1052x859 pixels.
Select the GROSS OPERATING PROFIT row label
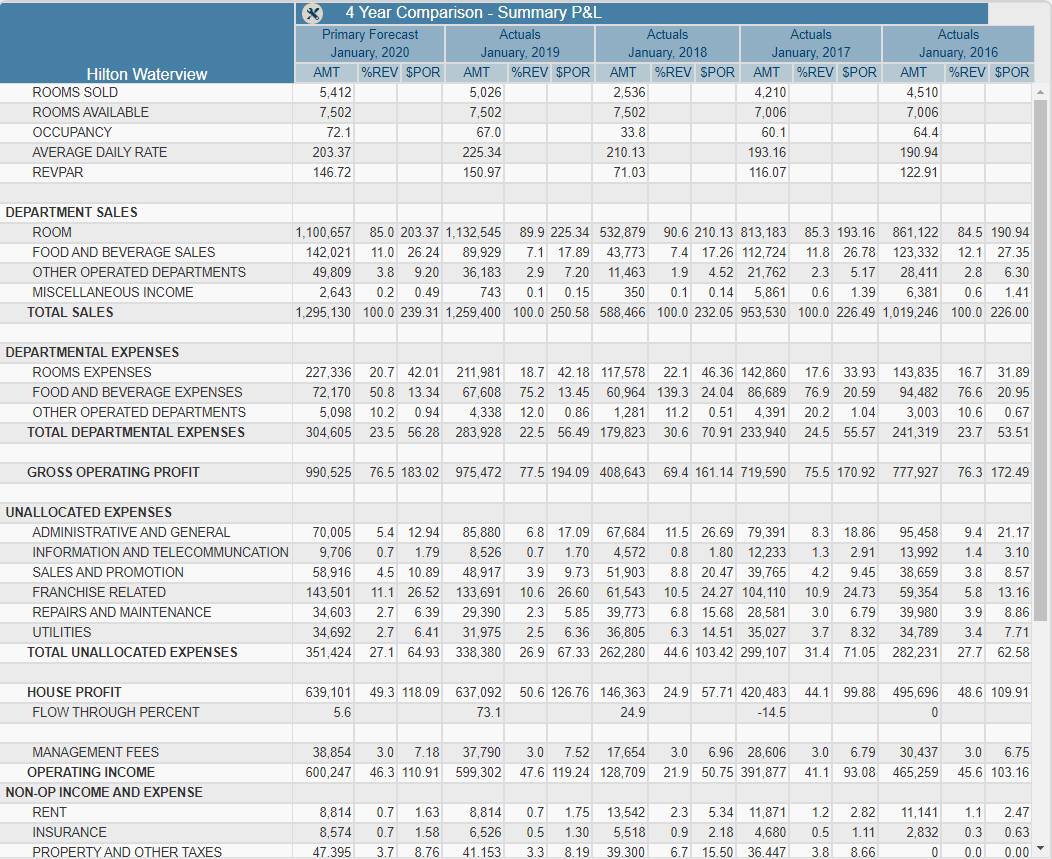(x=113, y=472)
